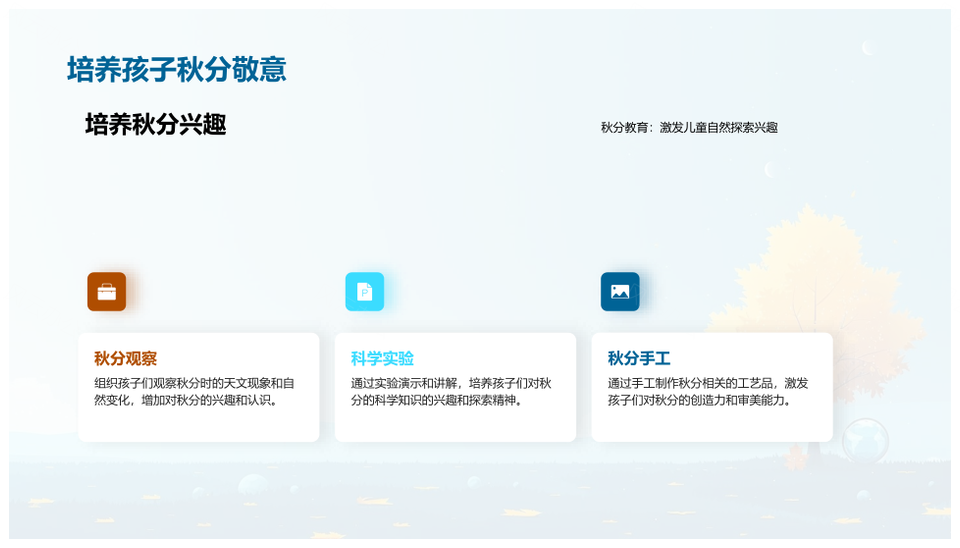Select the 秋分手工 card heading
960x548 pixels.
tap(638, 359)
